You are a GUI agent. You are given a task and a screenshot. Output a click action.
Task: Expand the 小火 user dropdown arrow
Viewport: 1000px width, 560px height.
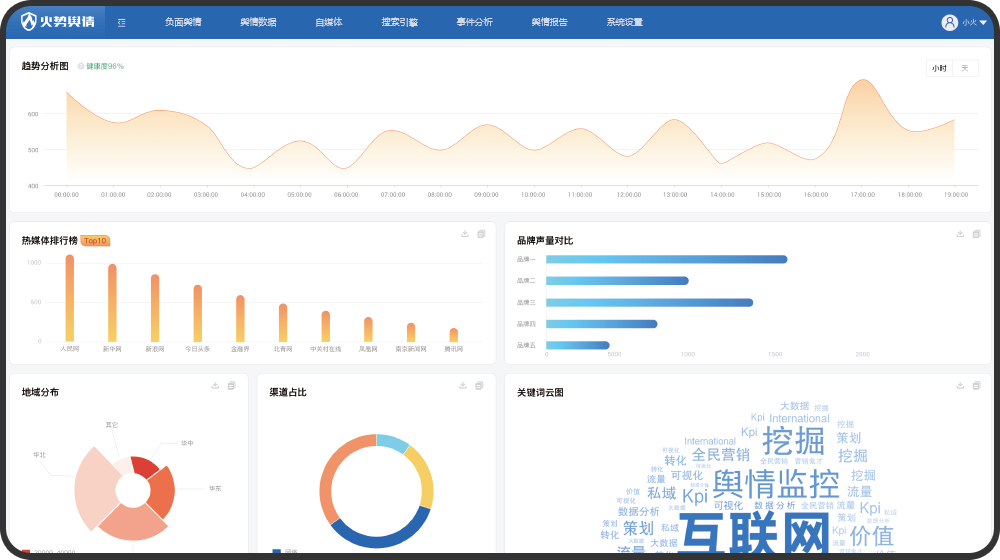[983, 23]
